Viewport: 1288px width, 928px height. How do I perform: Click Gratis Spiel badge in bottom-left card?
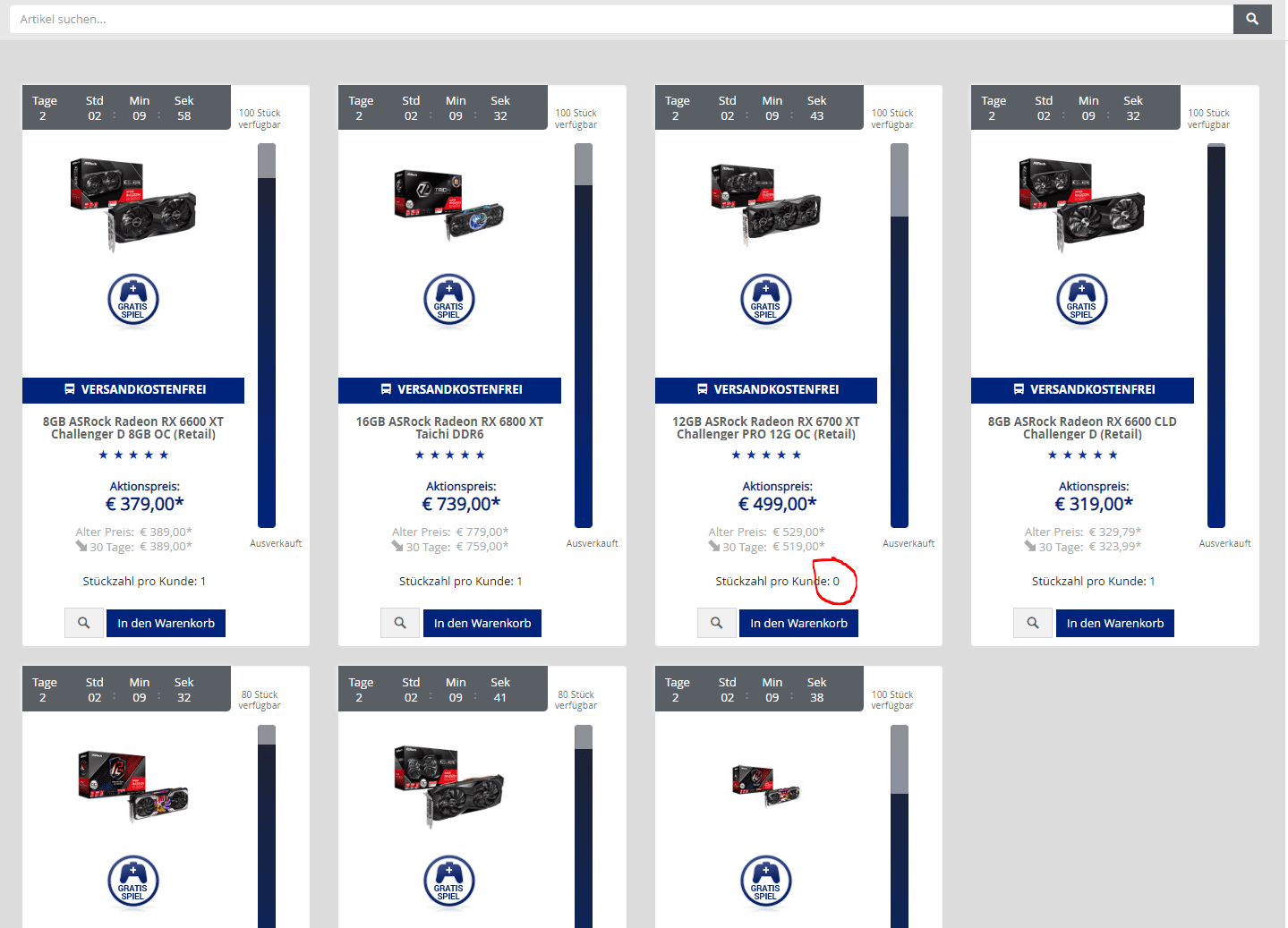click(133, 882)
